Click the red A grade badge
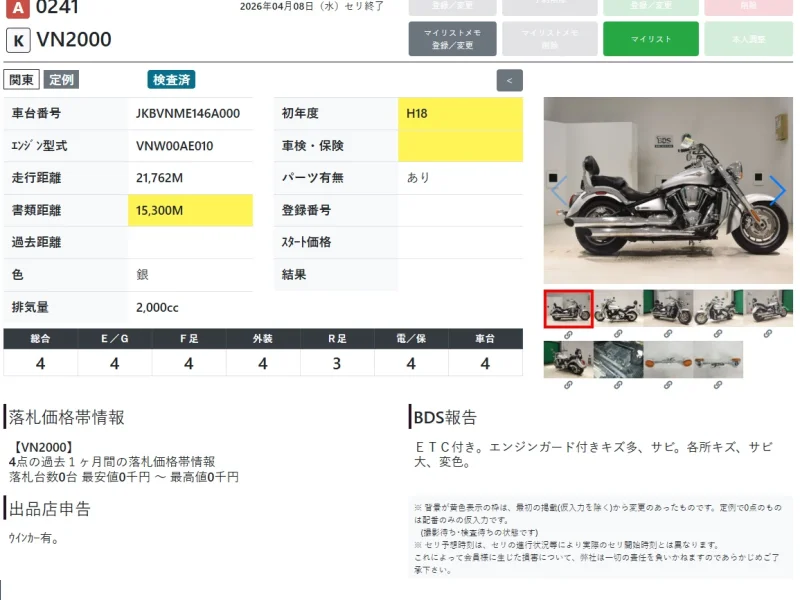This screenshot has width=800, height=600. (17, 8)
